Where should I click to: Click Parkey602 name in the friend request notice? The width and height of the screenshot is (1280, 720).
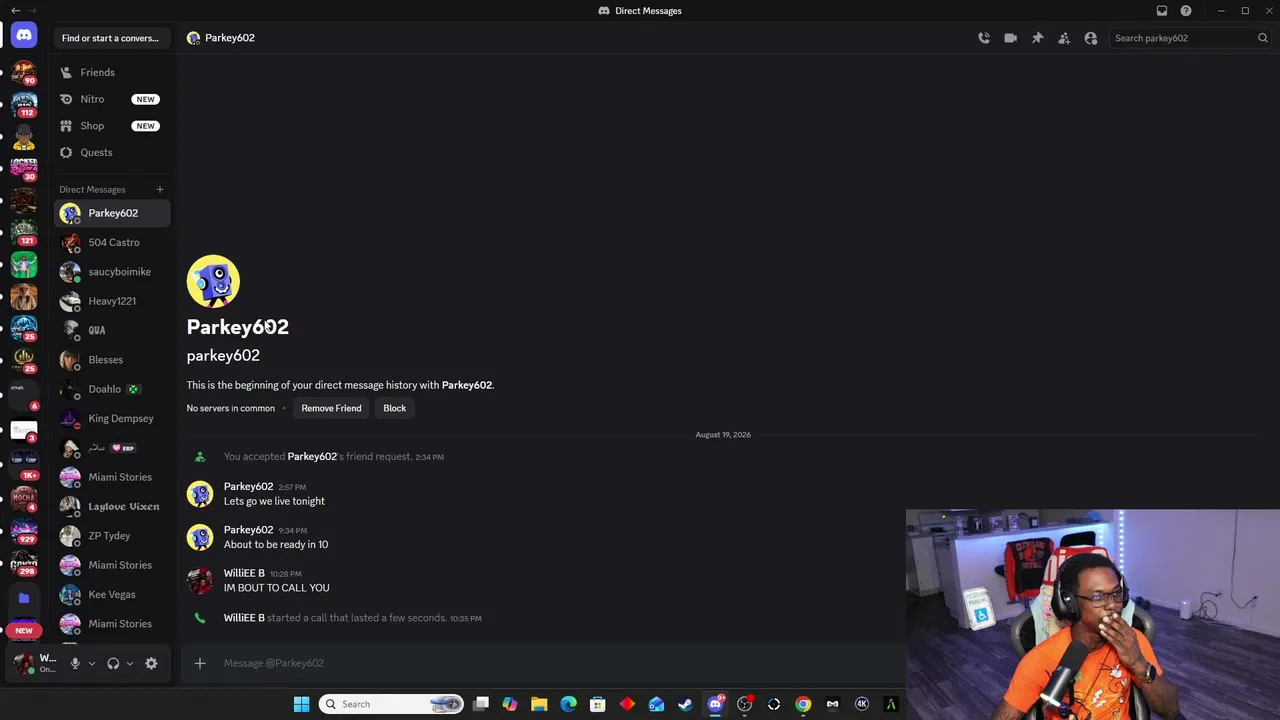pyautogui.click(x=312, y=457)
